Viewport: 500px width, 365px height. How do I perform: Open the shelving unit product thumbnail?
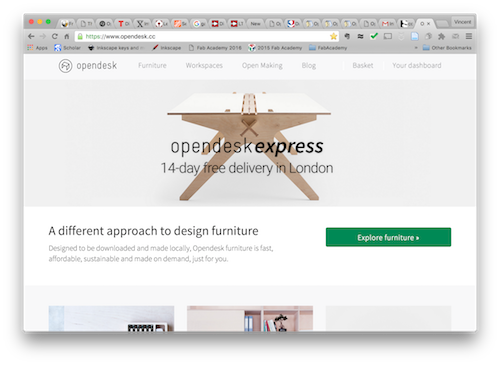pos(250,319)
